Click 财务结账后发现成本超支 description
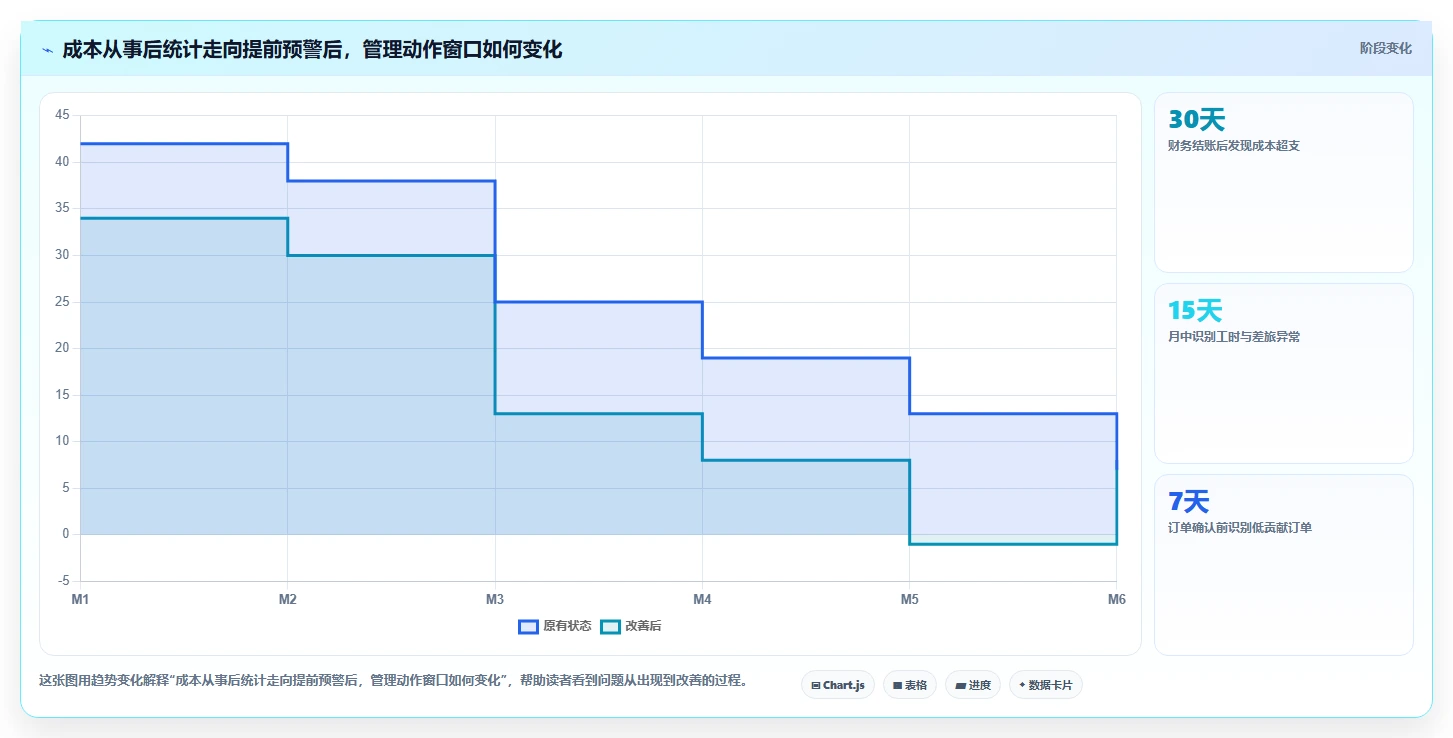Viewport: 1453px width, 738px height. point(1234,146)
